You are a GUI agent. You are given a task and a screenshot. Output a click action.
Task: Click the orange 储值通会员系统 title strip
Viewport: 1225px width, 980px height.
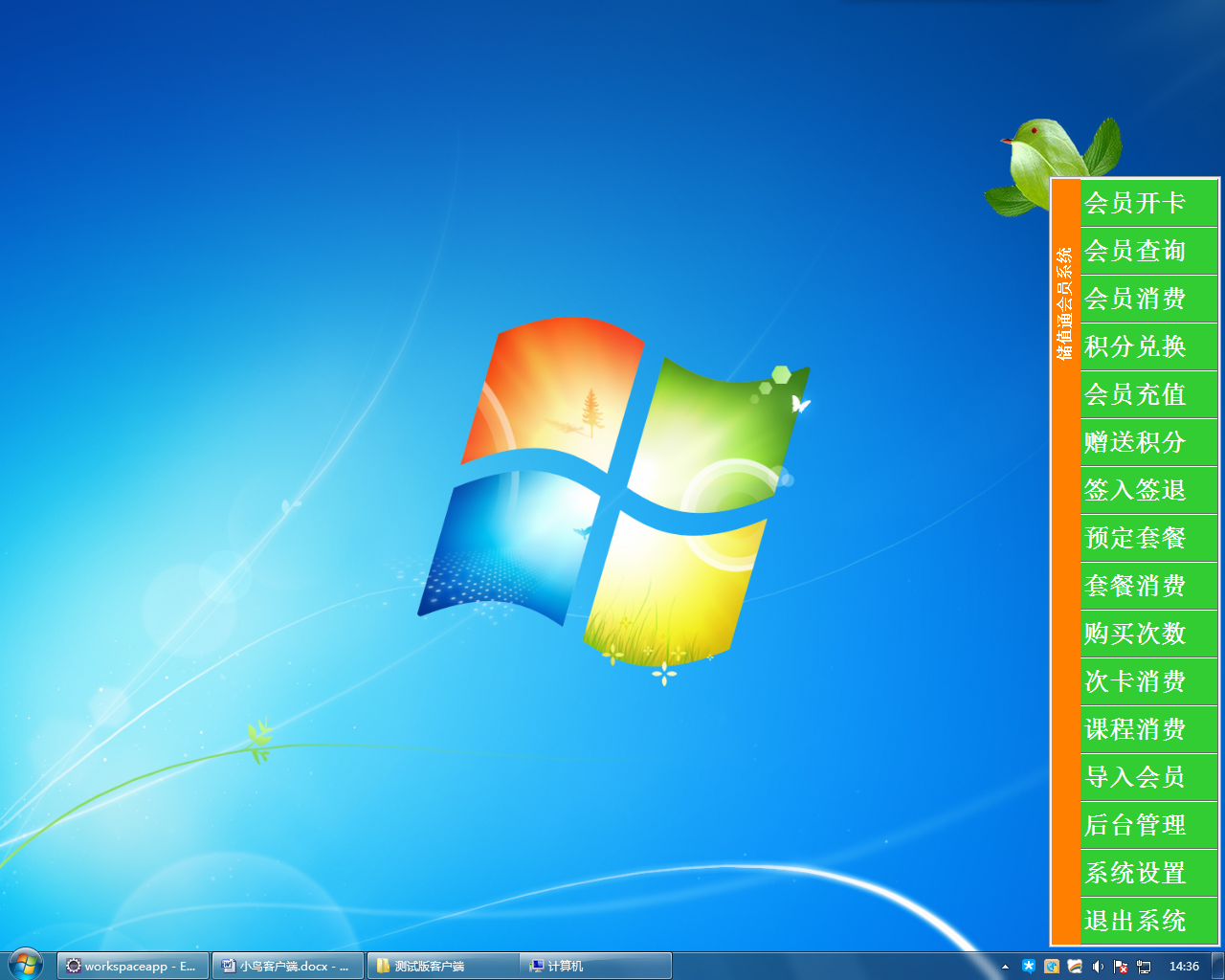pos(1065,562)
